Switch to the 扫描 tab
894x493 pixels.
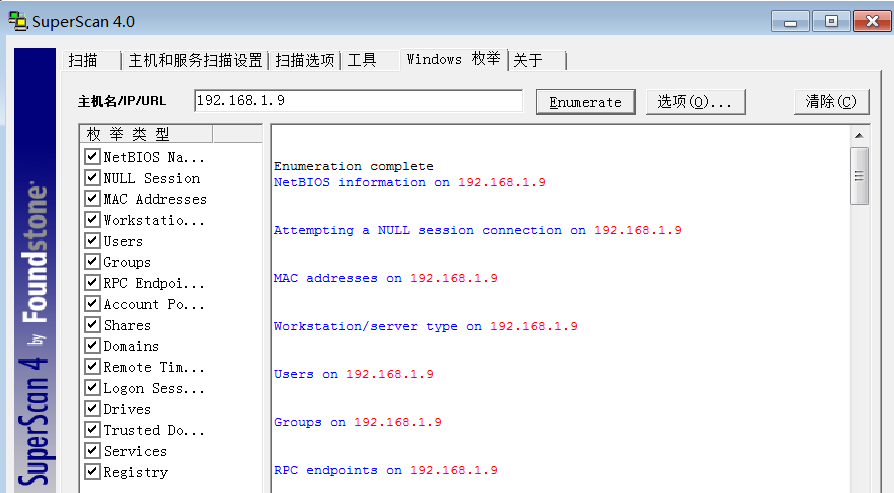[x=91, y=60]
